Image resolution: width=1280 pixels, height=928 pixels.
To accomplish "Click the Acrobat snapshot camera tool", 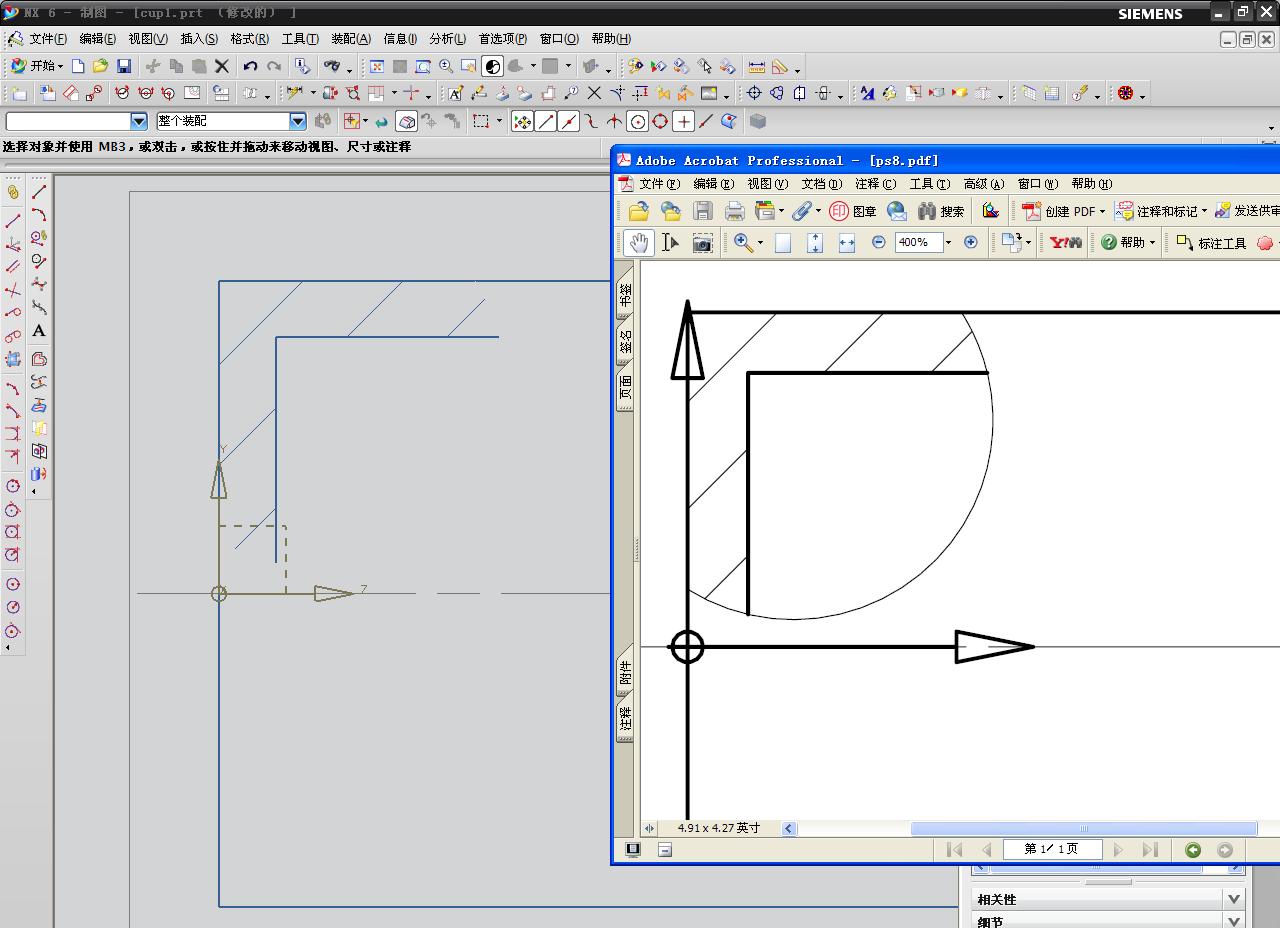I will 703,242.
